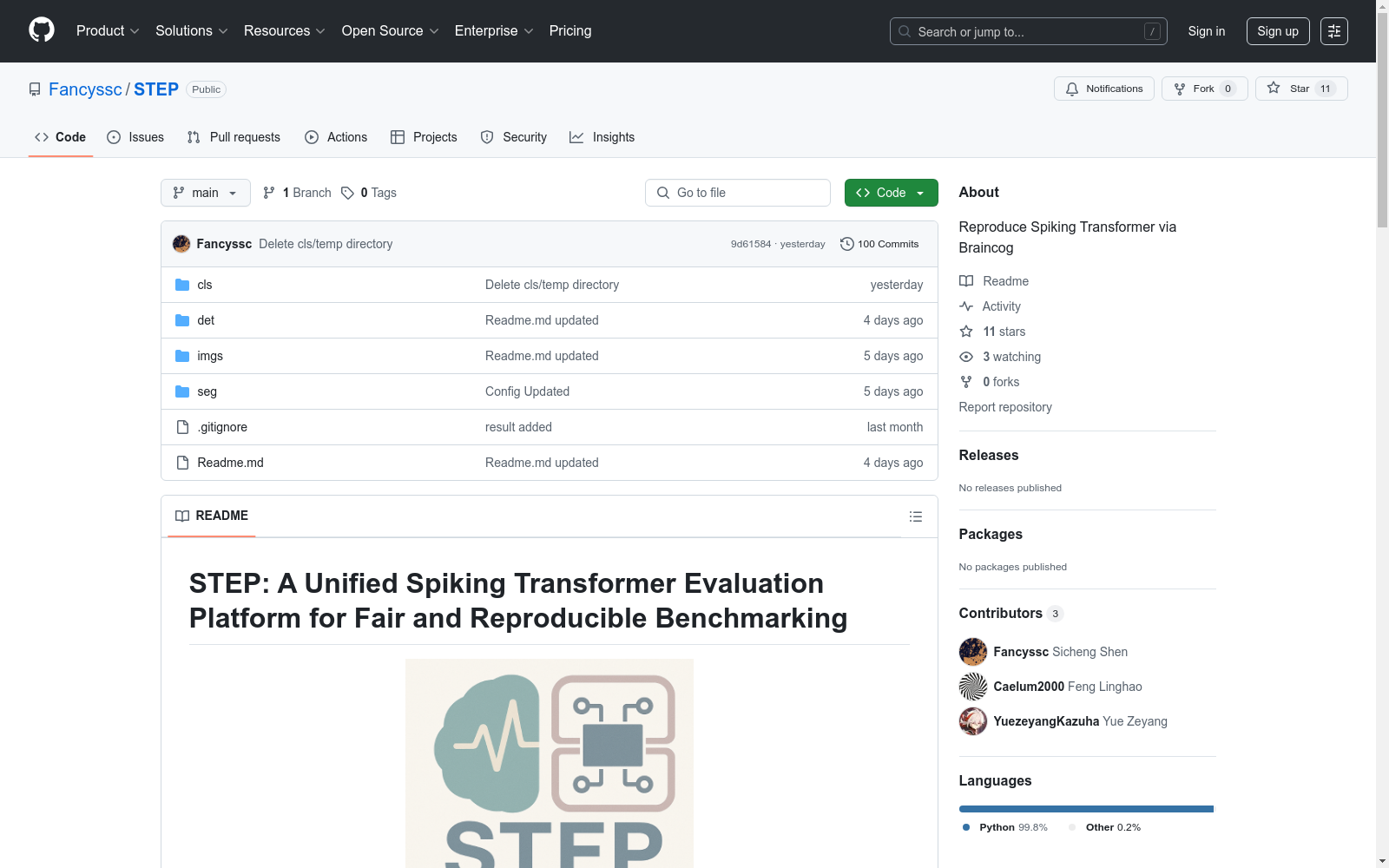Click Python 99.8% language link

[x=1005, y=827]
